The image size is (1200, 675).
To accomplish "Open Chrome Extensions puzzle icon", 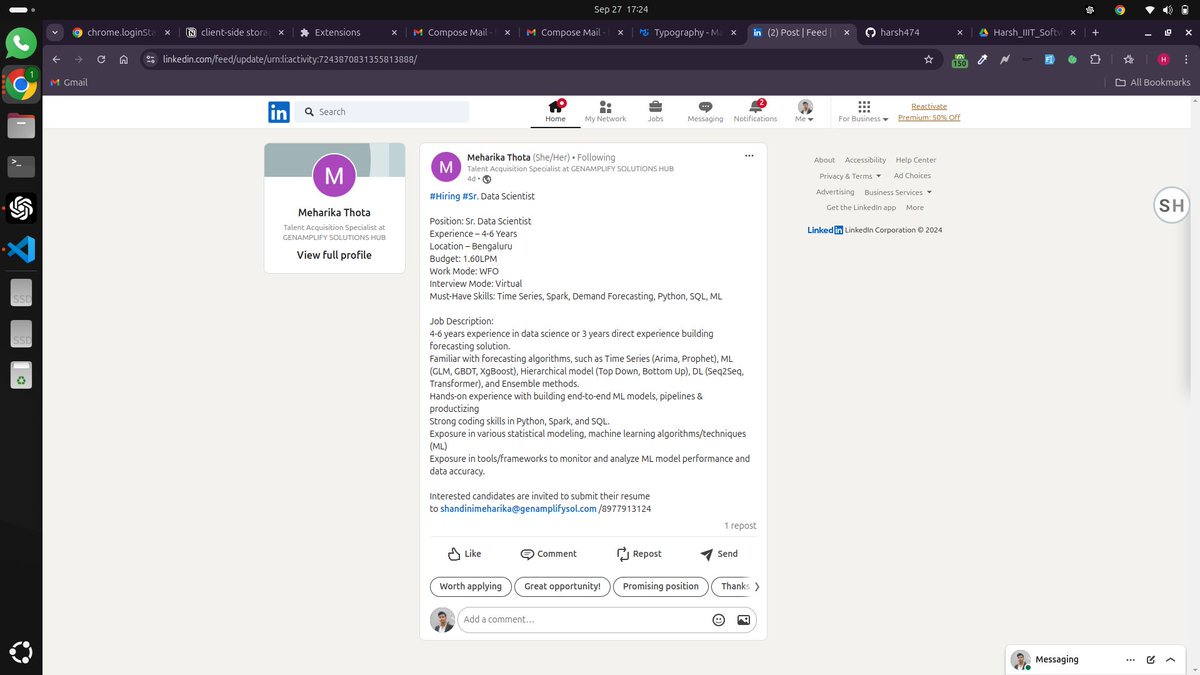I will (x=1096, y=59).
